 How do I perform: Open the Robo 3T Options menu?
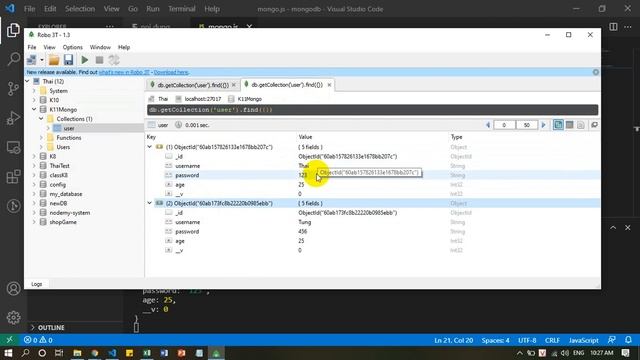click(73, 47)
